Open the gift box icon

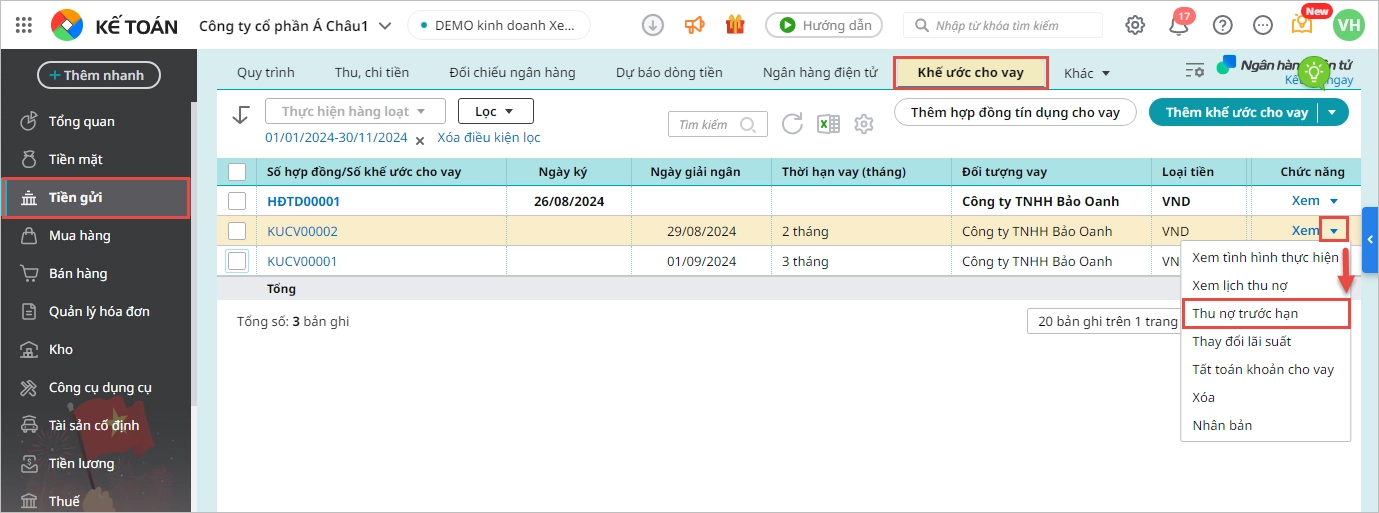(735, 25)
